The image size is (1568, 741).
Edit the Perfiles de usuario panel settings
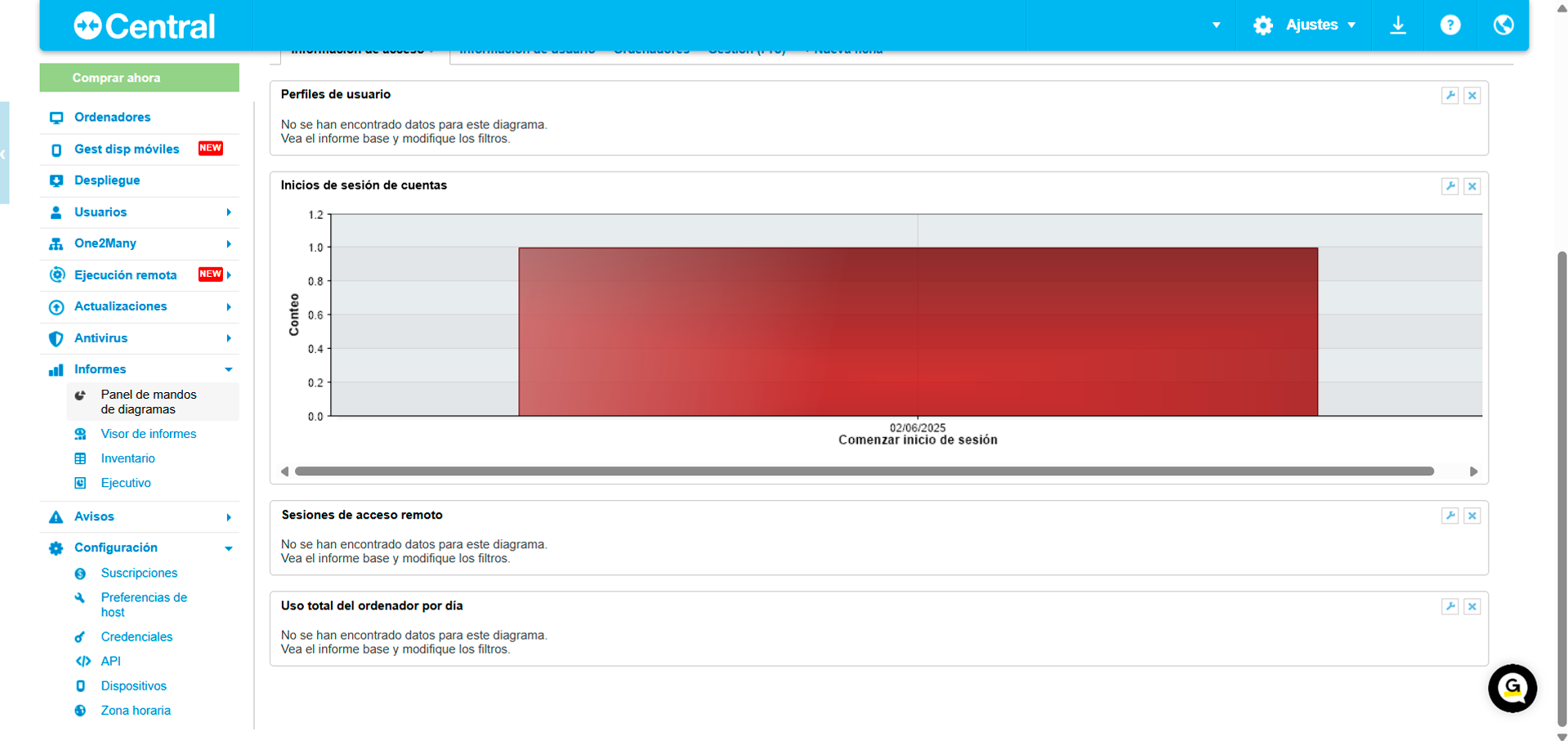click(x=1450, y=96)
